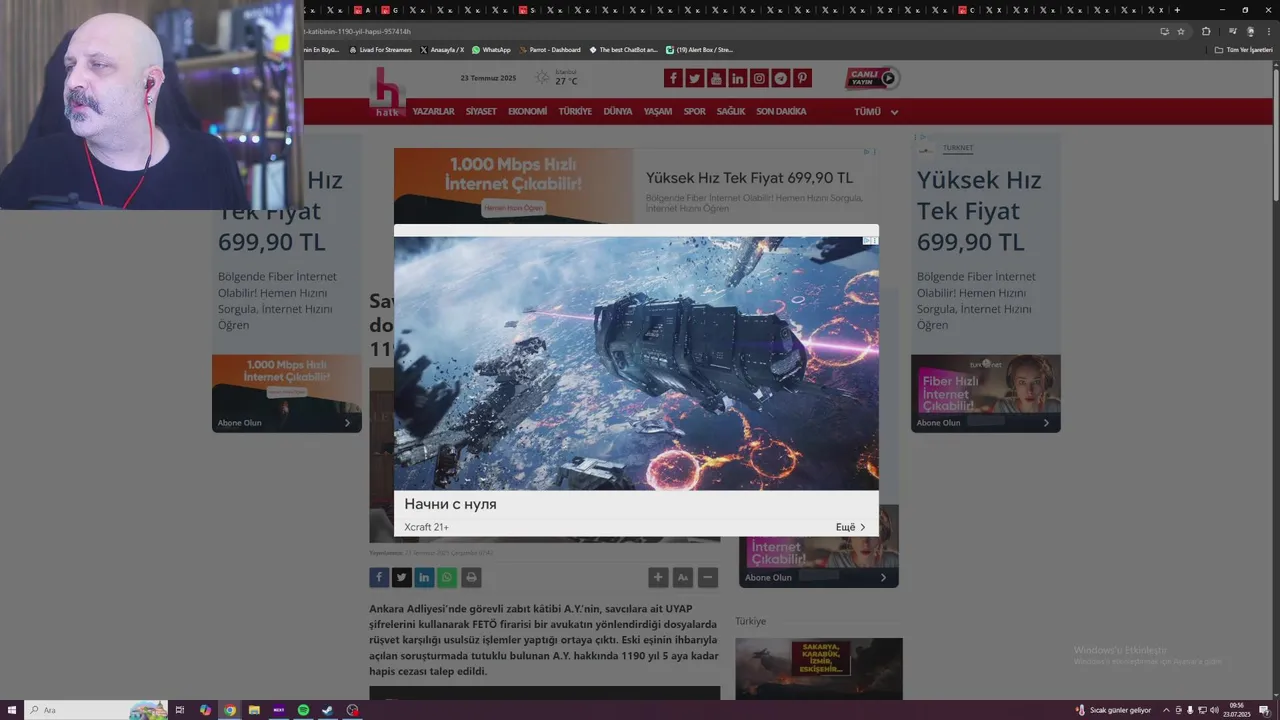
Task: Open the SON DAKİKA section
Action: (x=781, y=112)
